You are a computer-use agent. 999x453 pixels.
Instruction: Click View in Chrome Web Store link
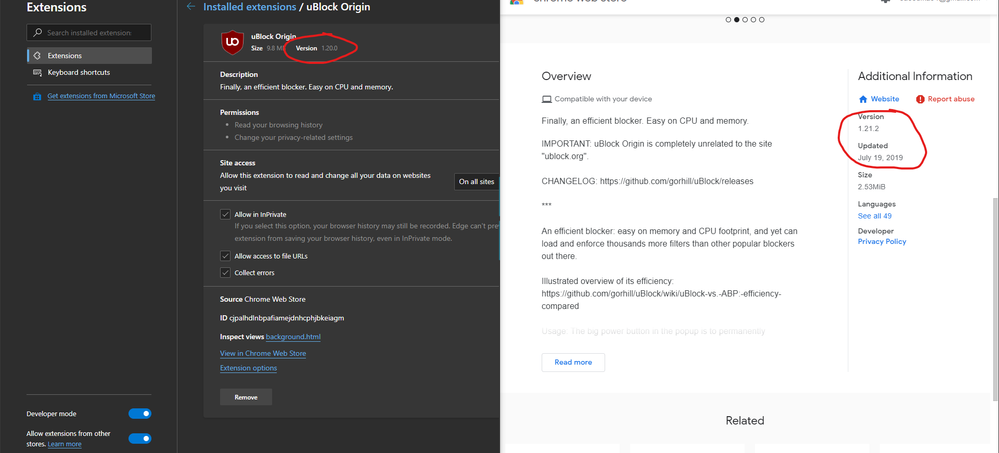[x=262, y=353]
